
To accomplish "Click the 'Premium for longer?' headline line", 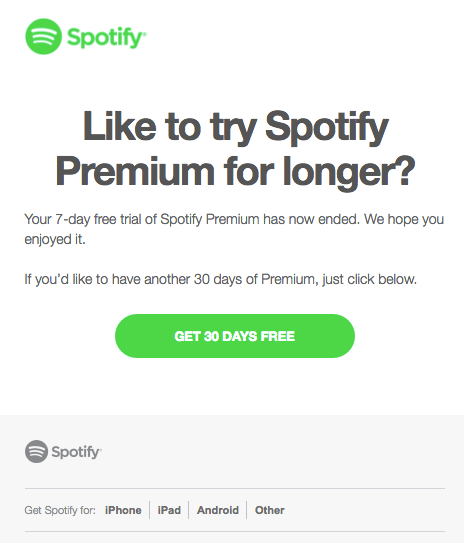I will click(x=235, y=172).
